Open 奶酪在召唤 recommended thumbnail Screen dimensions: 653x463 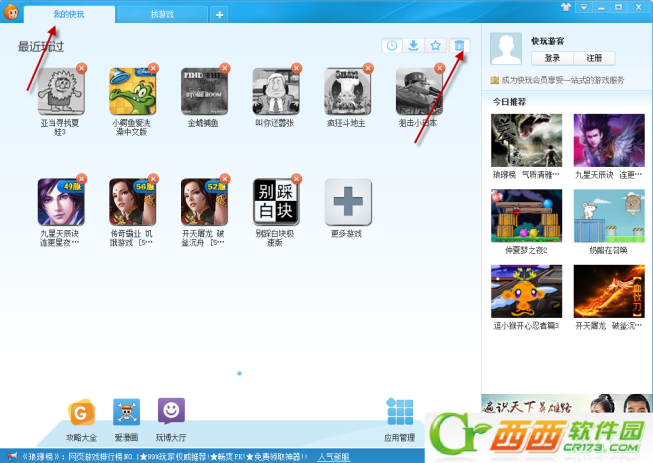[609, 216]
